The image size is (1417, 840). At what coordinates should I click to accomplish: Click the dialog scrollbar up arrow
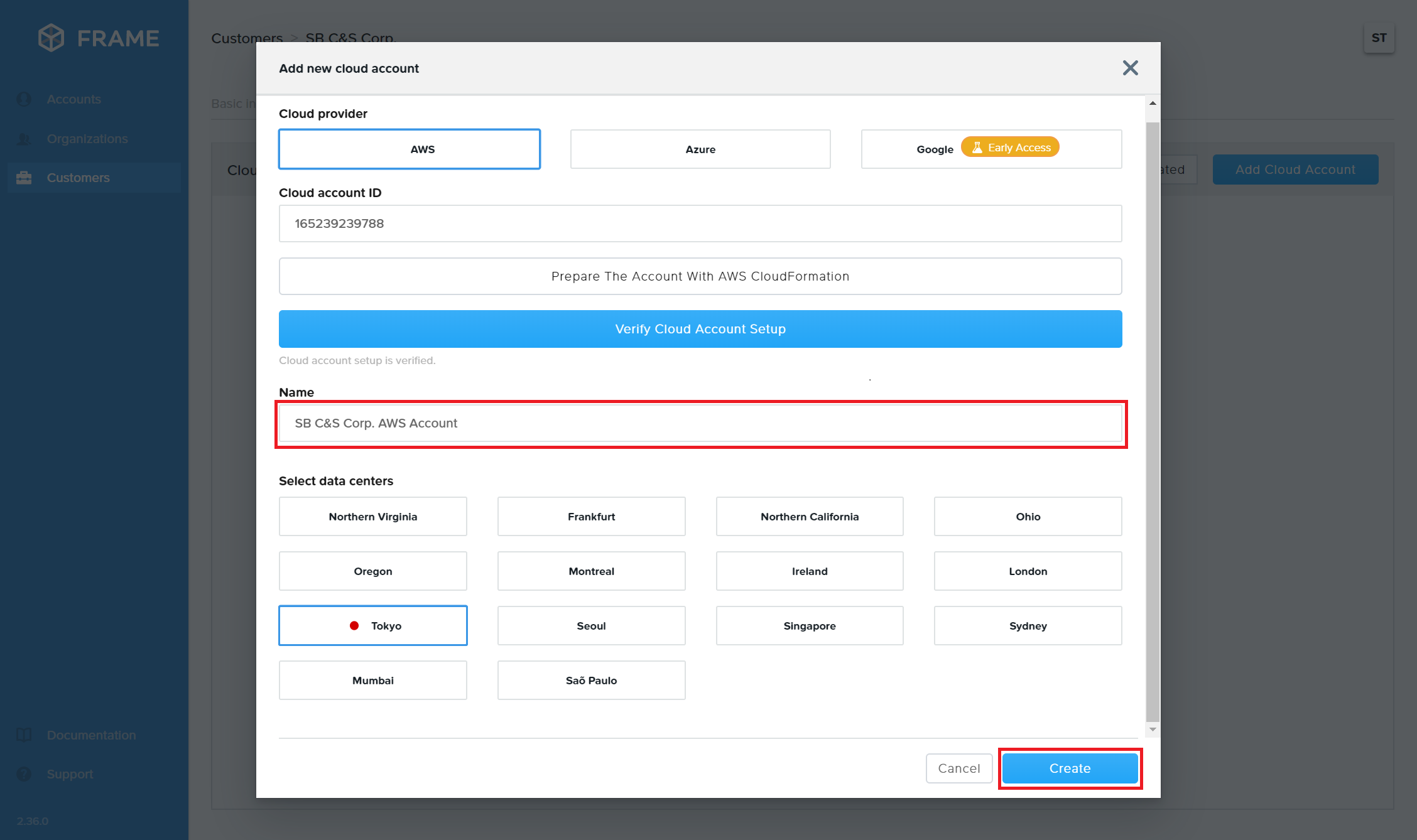pos(1153,103)
